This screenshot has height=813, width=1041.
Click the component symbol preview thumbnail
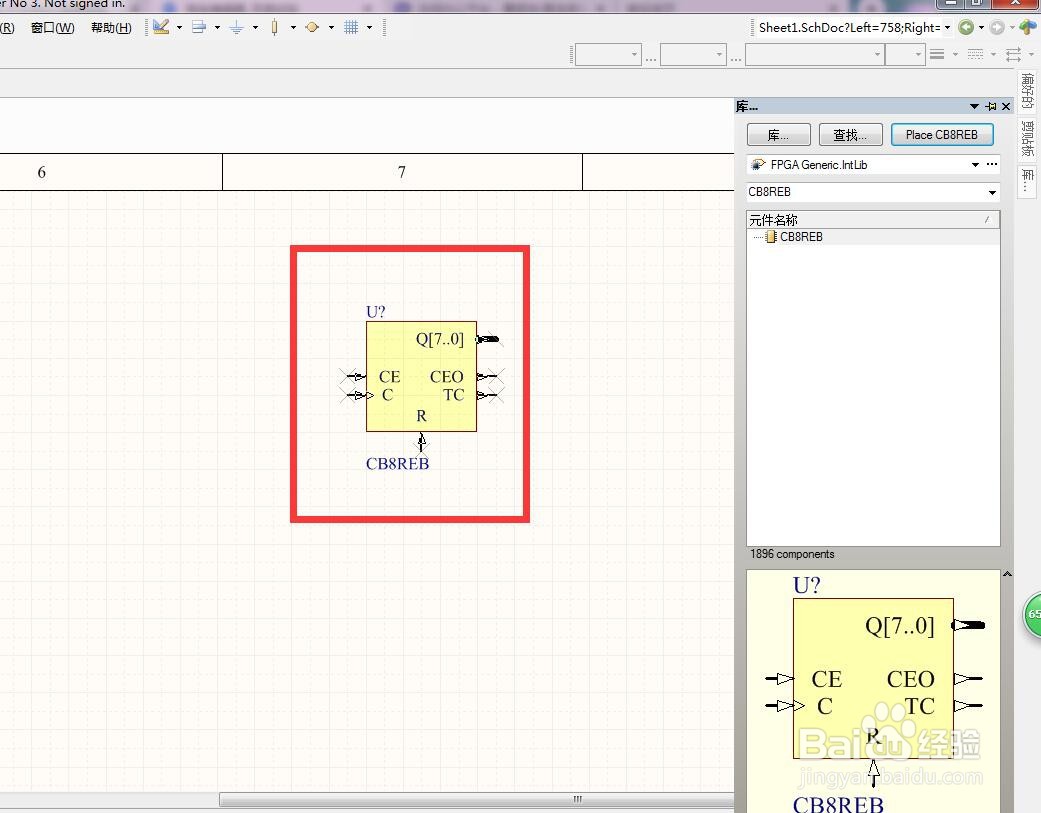click(x=873, y=692)
